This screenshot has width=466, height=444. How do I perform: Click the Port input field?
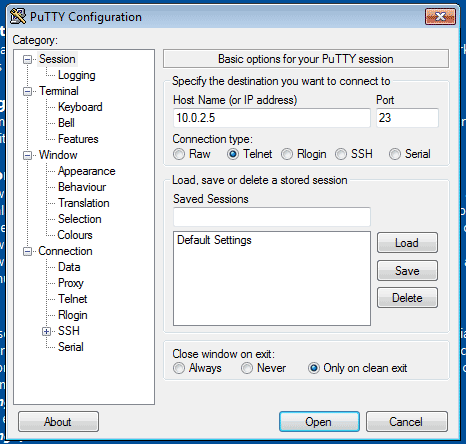407,118
